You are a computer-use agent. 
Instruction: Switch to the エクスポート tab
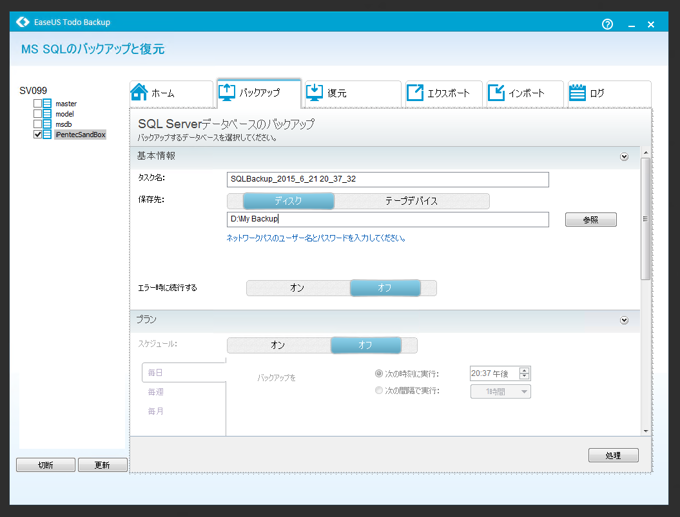coord(444,93)
